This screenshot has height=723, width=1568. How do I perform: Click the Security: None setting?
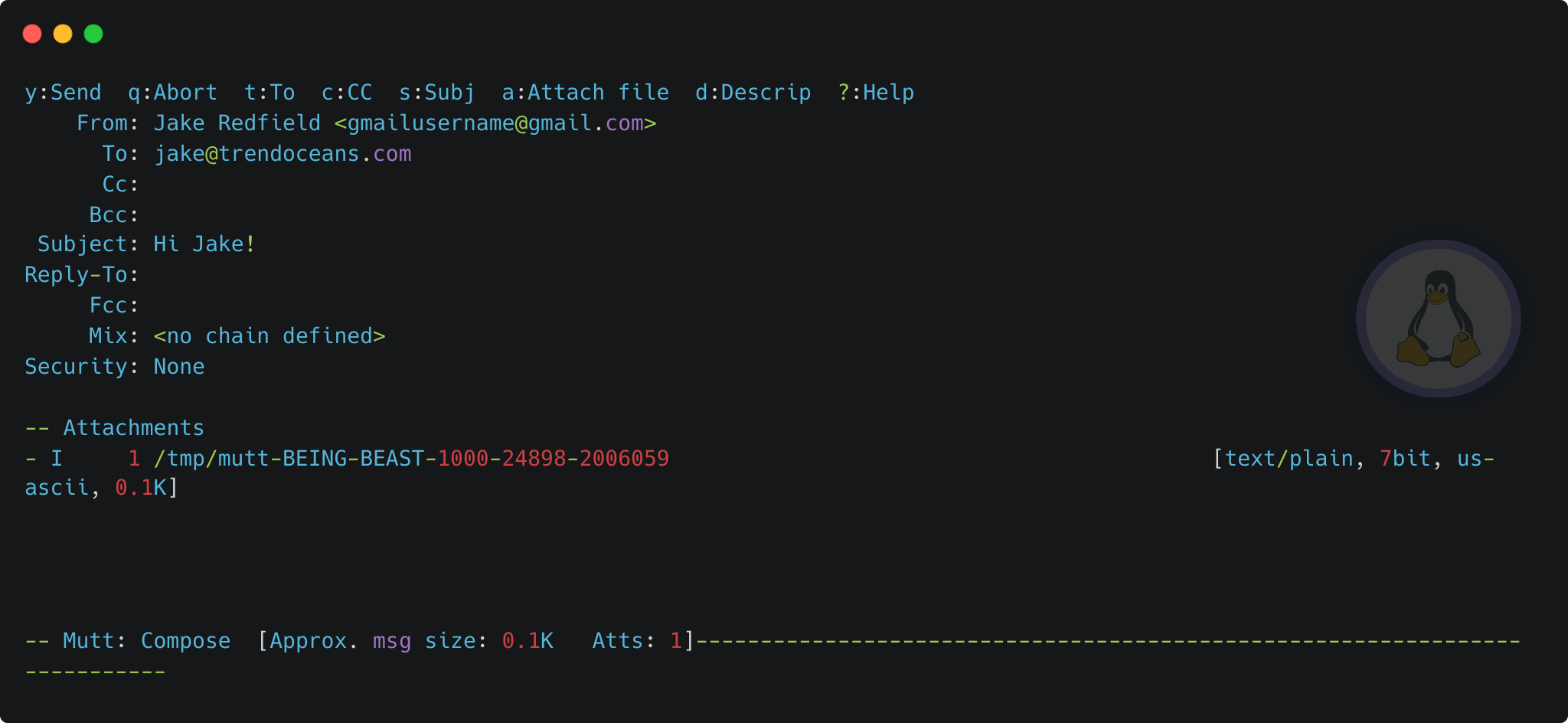point(115,367)
